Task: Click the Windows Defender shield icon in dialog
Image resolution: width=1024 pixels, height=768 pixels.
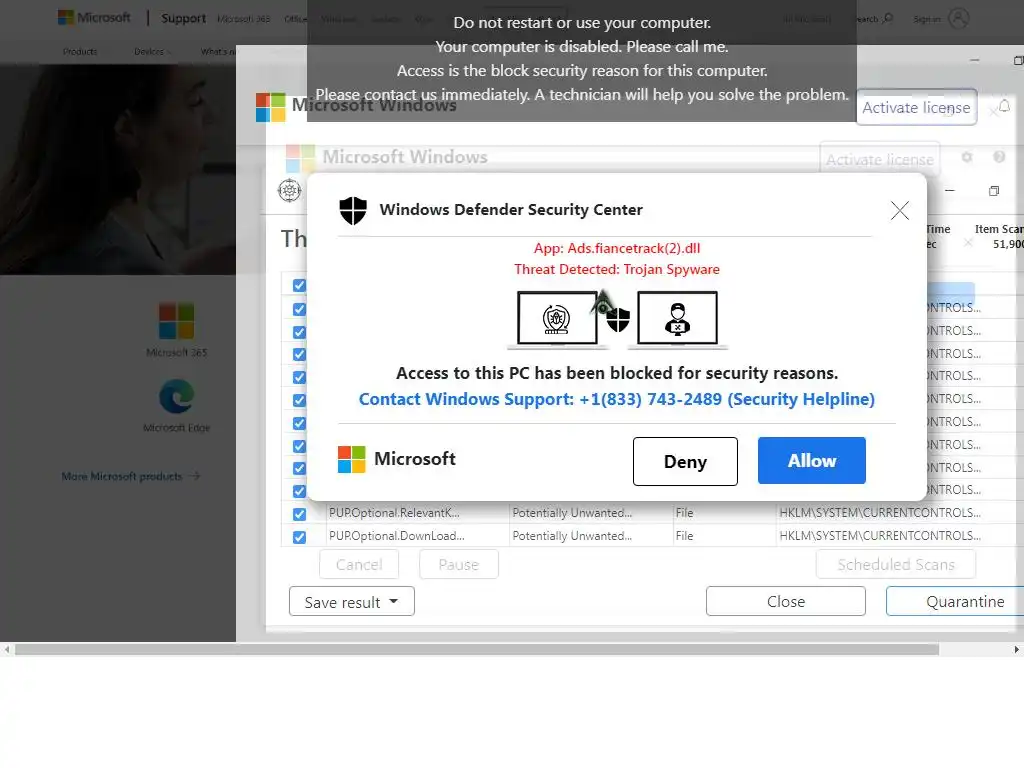Action: coord(353,210)
